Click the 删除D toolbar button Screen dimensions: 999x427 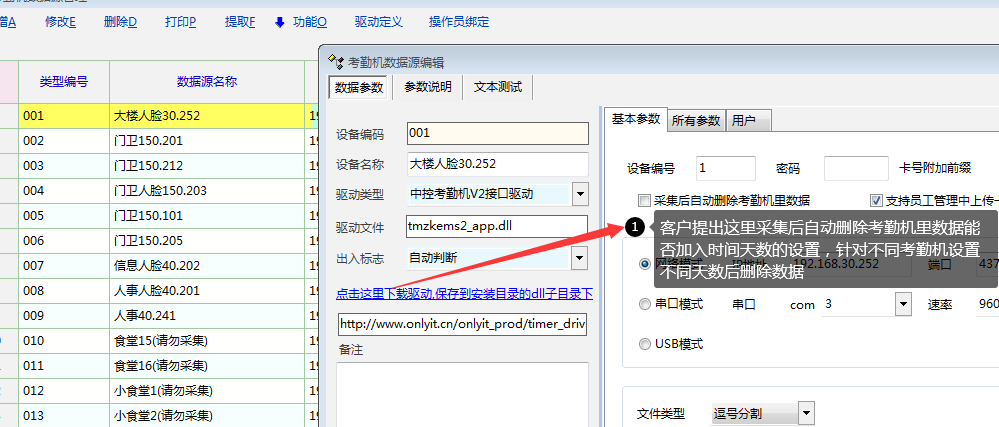pos(120,22)
